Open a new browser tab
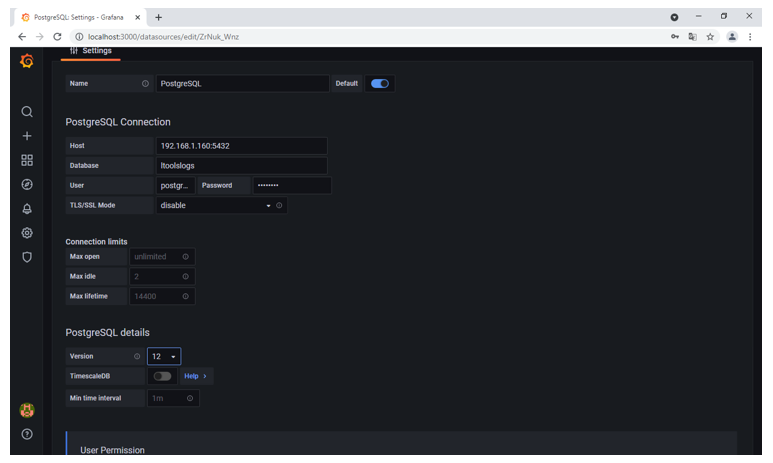Screen dimensions: 773x463 pos(158,17)
